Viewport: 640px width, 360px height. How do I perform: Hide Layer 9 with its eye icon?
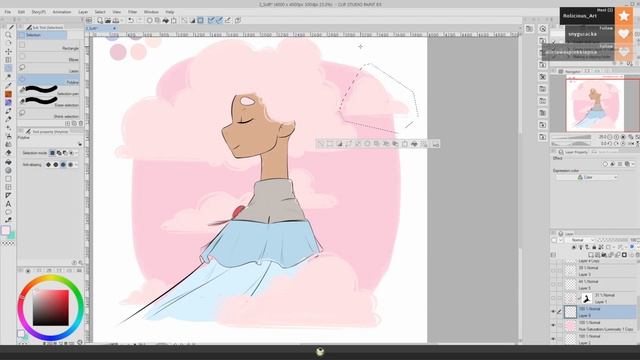pos(553,311)
